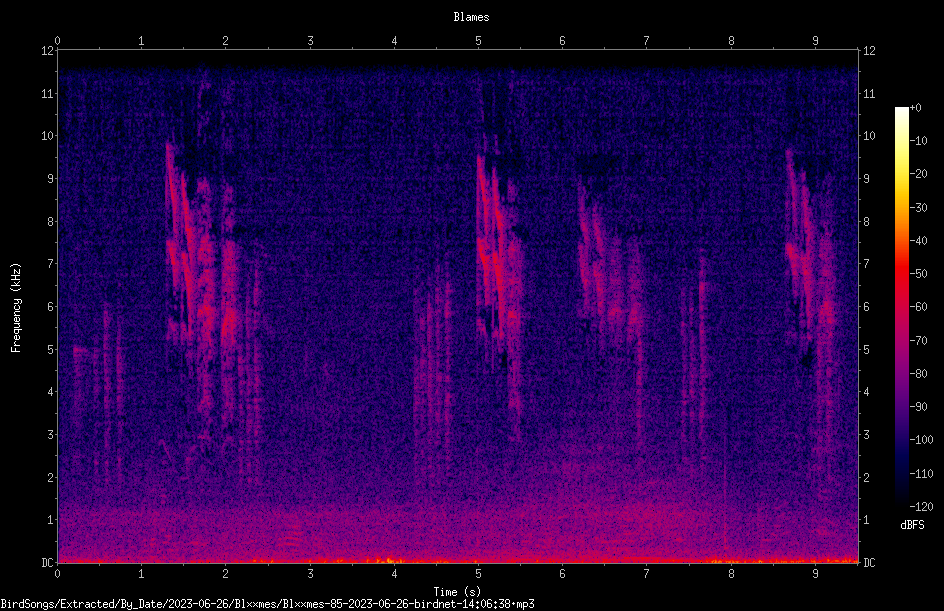Click the "7" second label on the top time axis

(647, 41)
